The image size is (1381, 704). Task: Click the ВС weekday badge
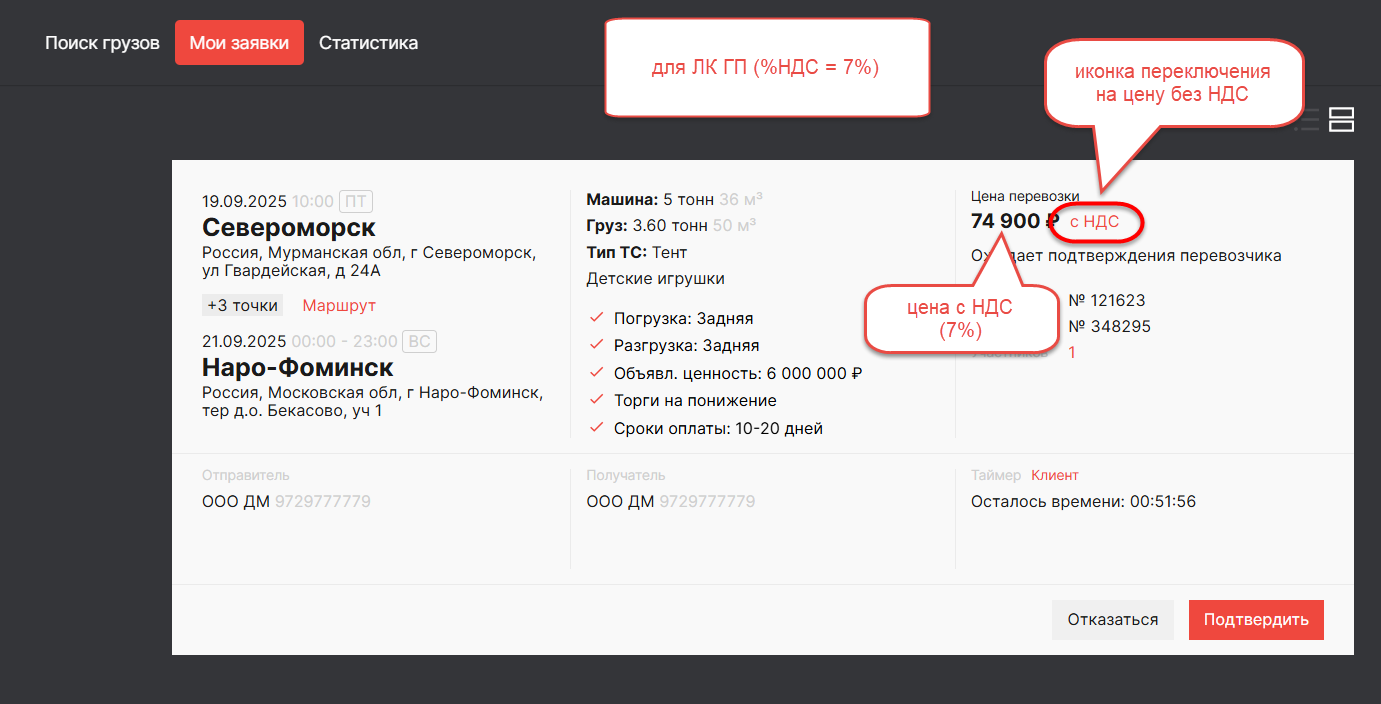pos(419,342)
